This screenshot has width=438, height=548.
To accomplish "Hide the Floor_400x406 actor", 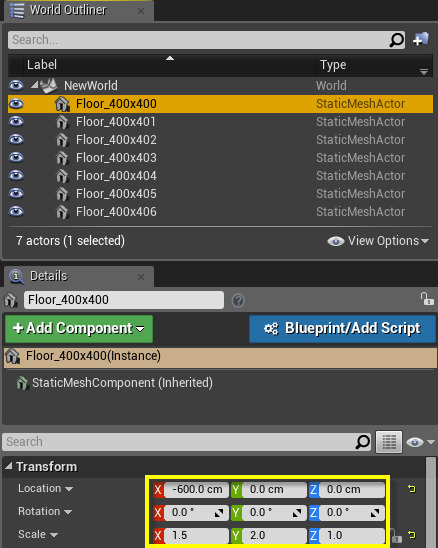I will [x=16, y=211].
